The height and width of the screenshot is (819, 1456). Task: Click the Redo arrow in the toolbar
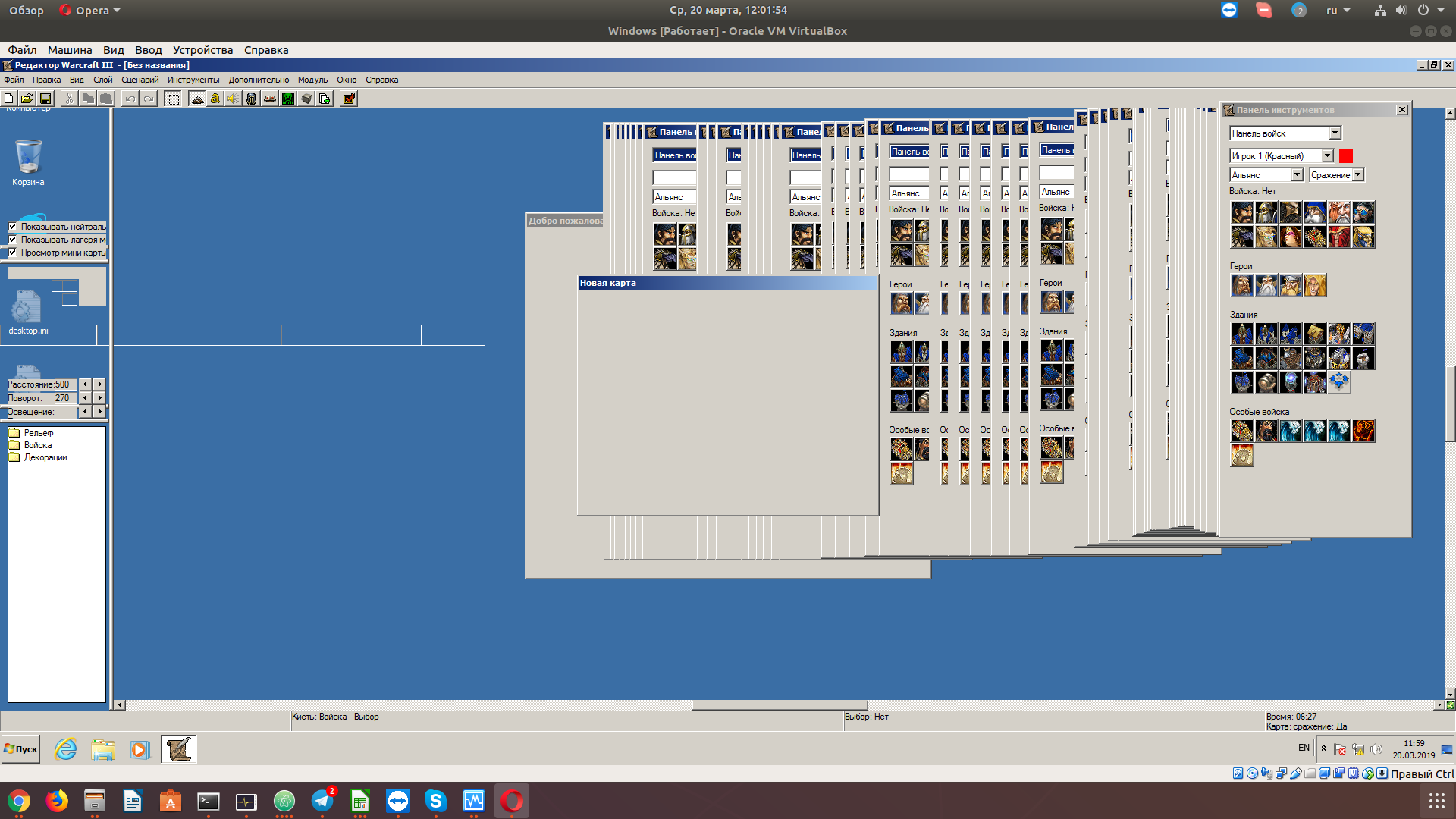point(149,99)
